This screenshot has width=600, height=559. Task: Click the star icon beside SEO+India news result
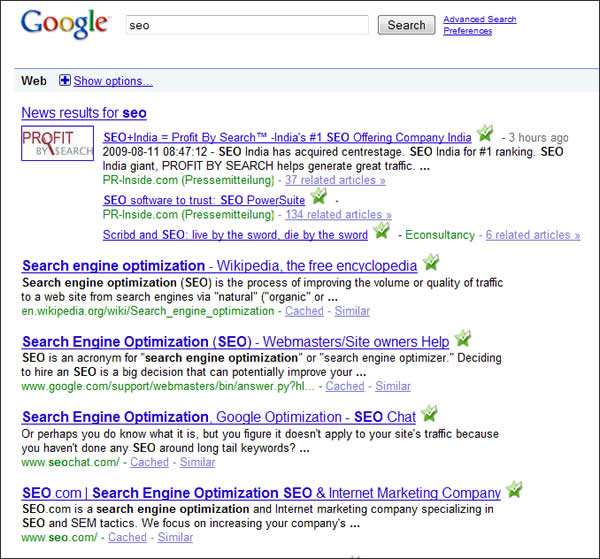point(485,133)
